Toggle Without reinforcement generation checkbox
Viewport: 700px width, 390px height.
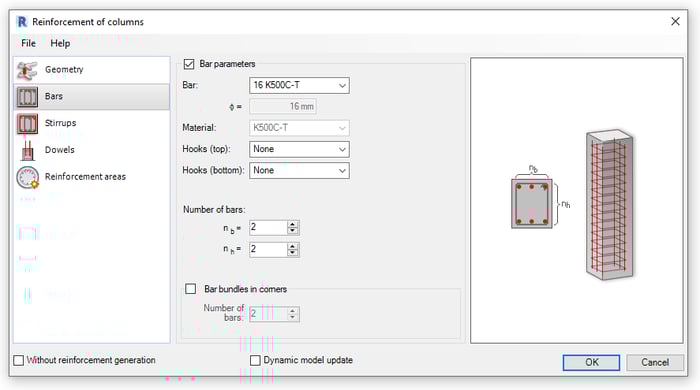19,361
